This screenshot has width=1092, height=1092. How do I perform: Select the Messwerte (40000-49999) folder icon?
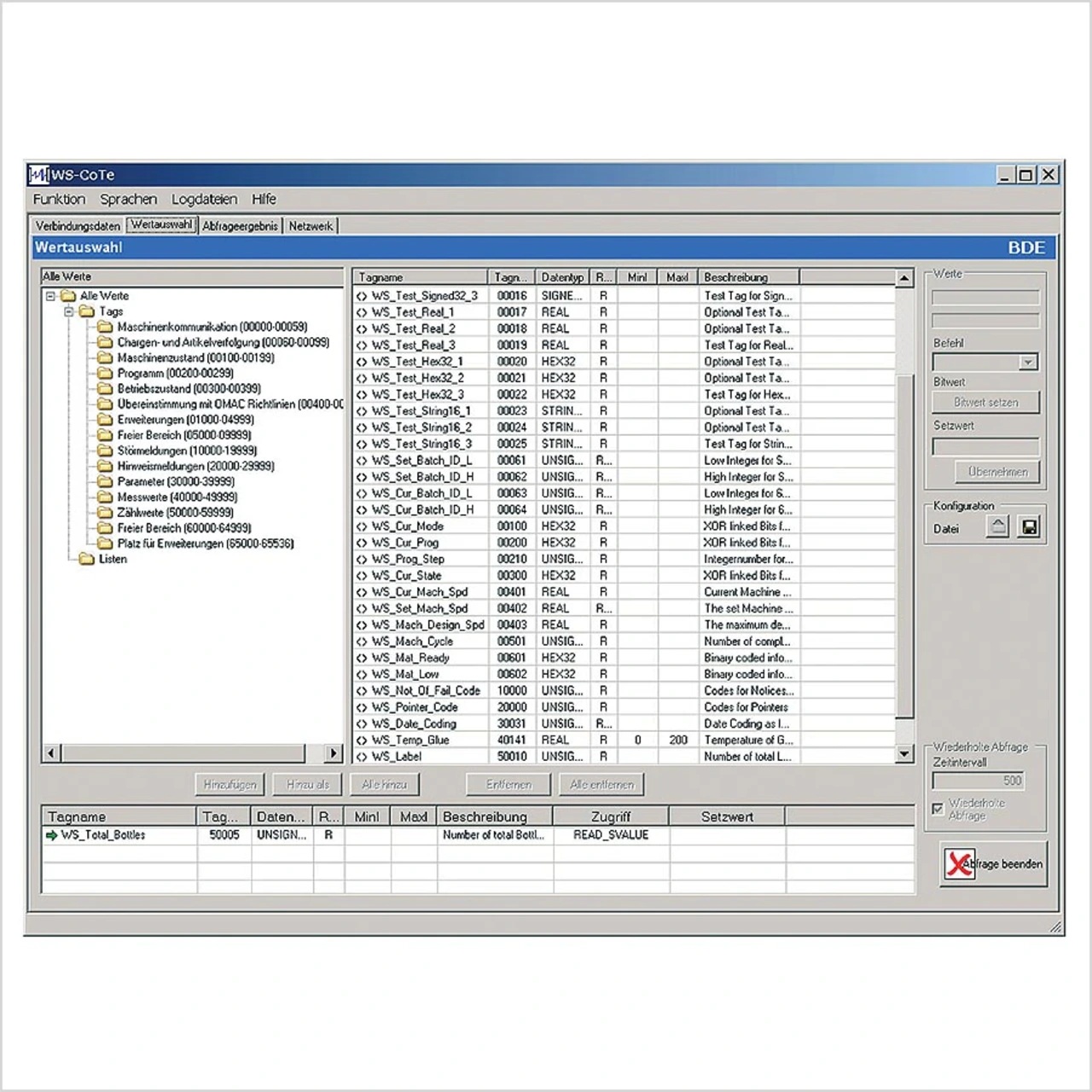pyautogui.click(x=105, y=497)
